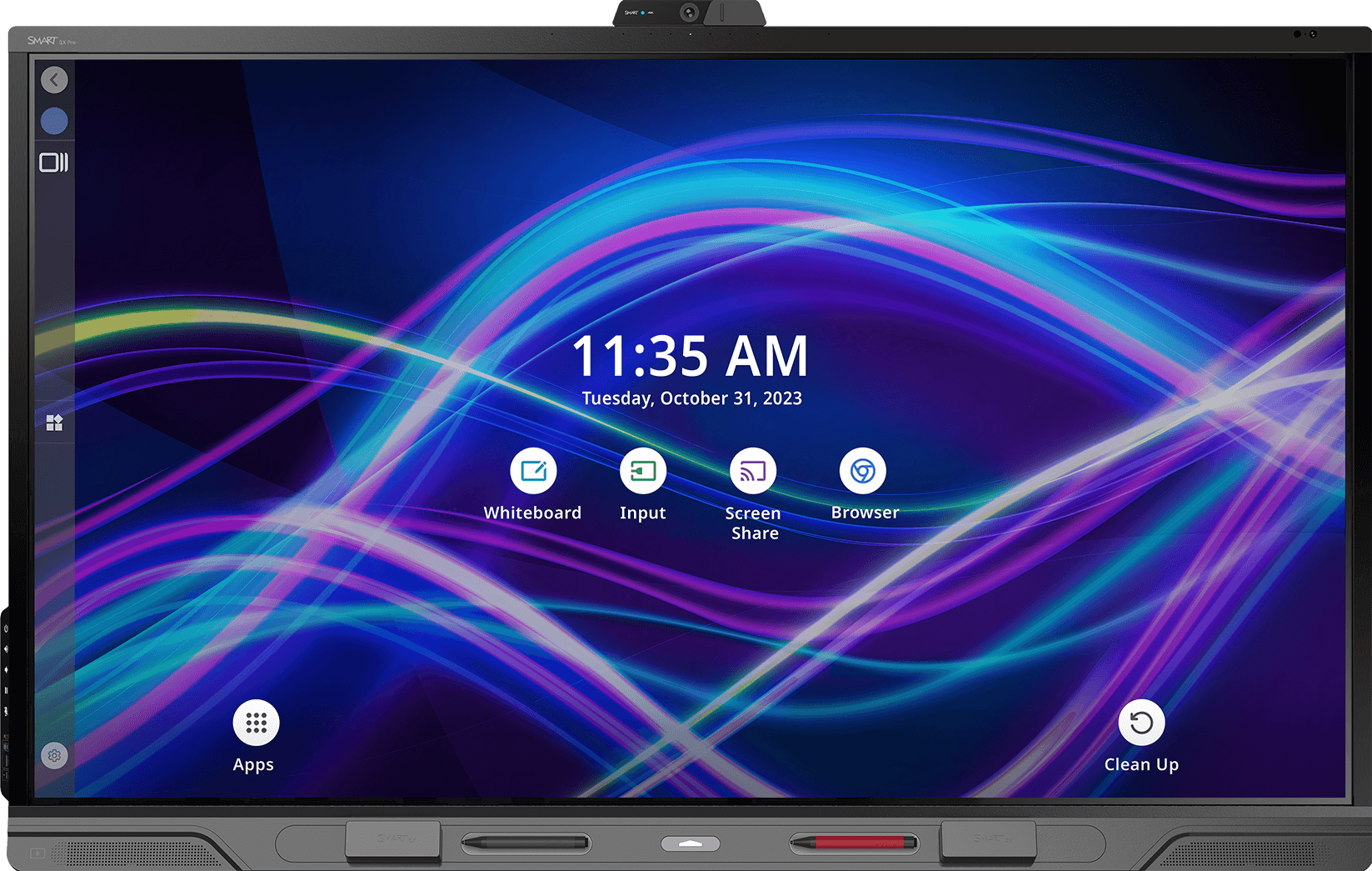
Task: Tap the Tuesday, October 31 date text
Action: pyautogui.click(x=691, y=398)
